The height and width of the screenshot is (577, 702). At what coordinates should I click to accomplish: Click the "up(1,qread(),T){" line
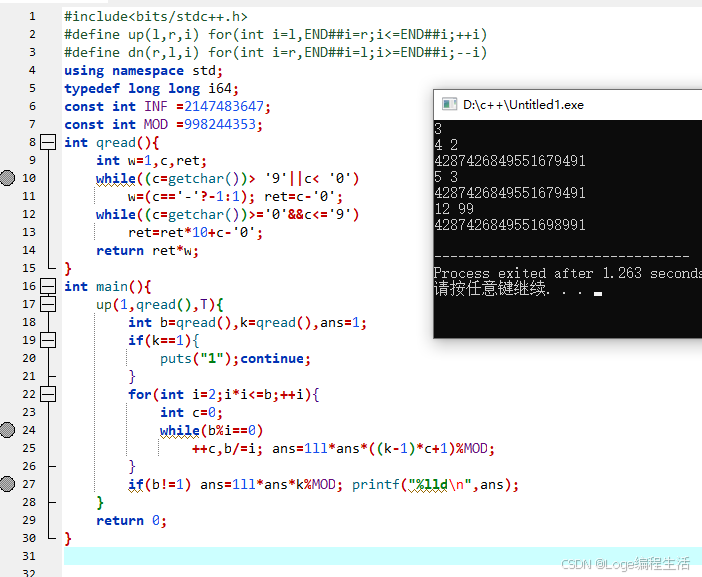click(160, 305)
